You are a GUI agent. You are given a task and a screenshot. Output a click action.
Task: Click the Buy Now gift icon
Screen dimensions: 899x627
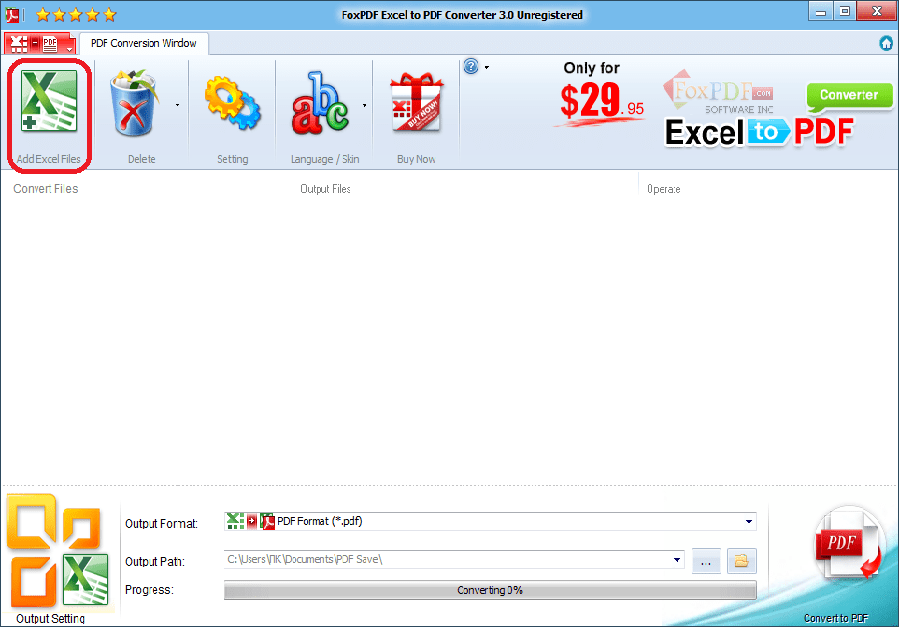click(x=416, y=105)
